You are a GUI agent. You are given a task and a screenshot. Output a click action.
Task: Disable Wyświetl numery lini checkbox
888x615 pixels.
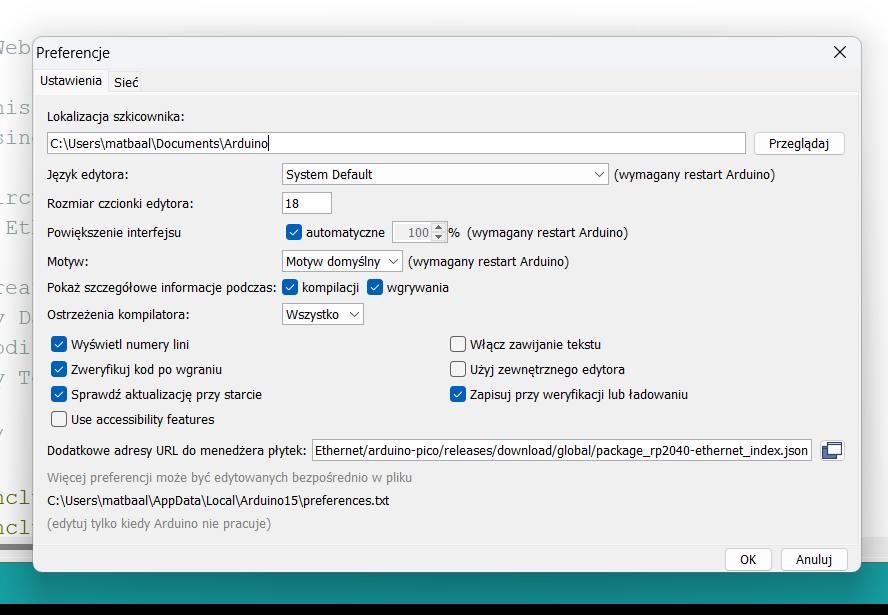pos(59,344)
